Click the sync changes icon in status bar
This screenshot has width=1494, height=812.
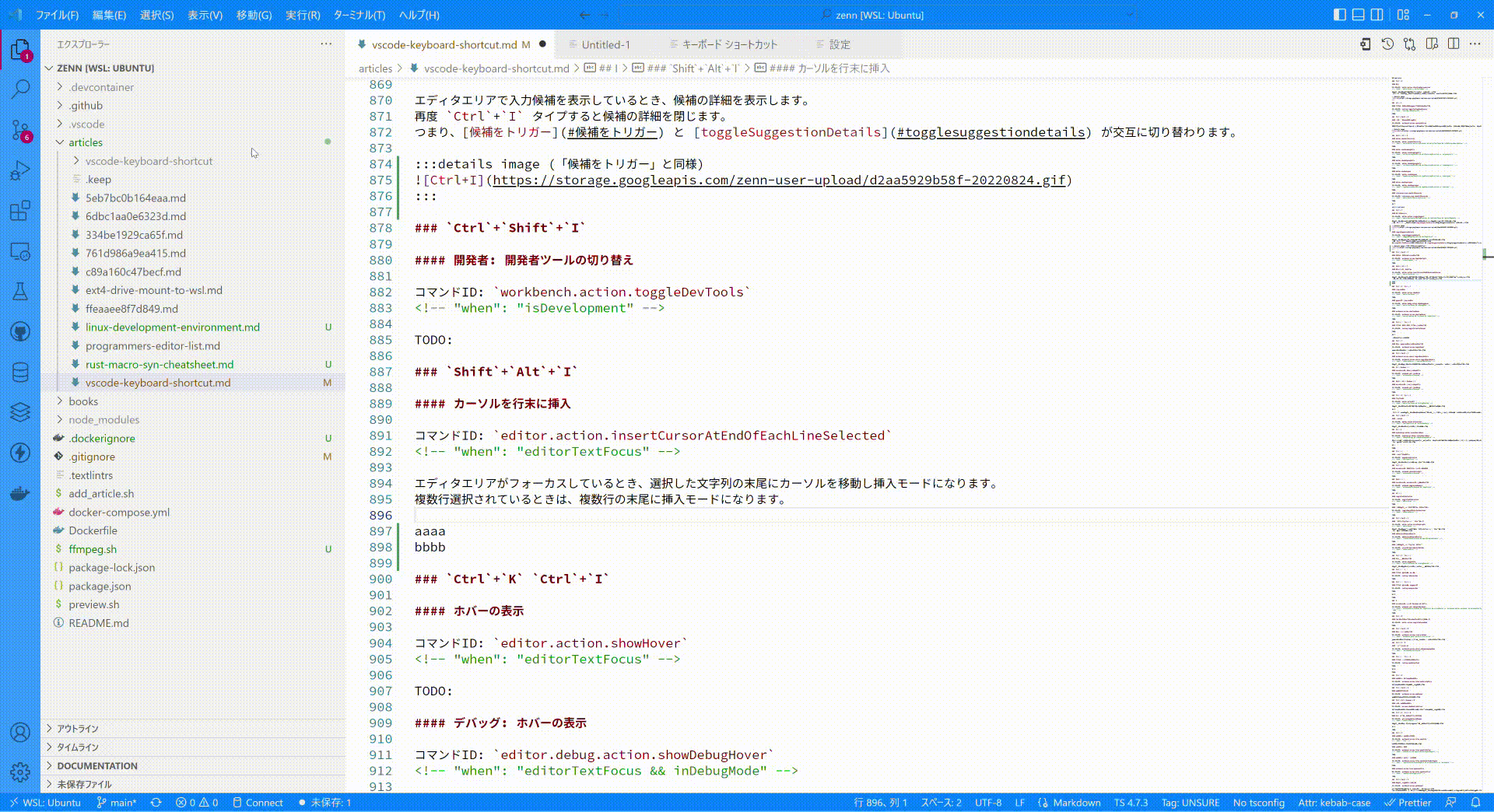156,803
